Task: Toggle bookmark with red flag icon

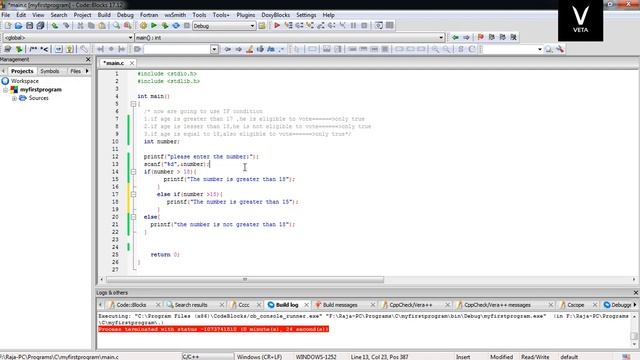Action: [x=481, y=38]
